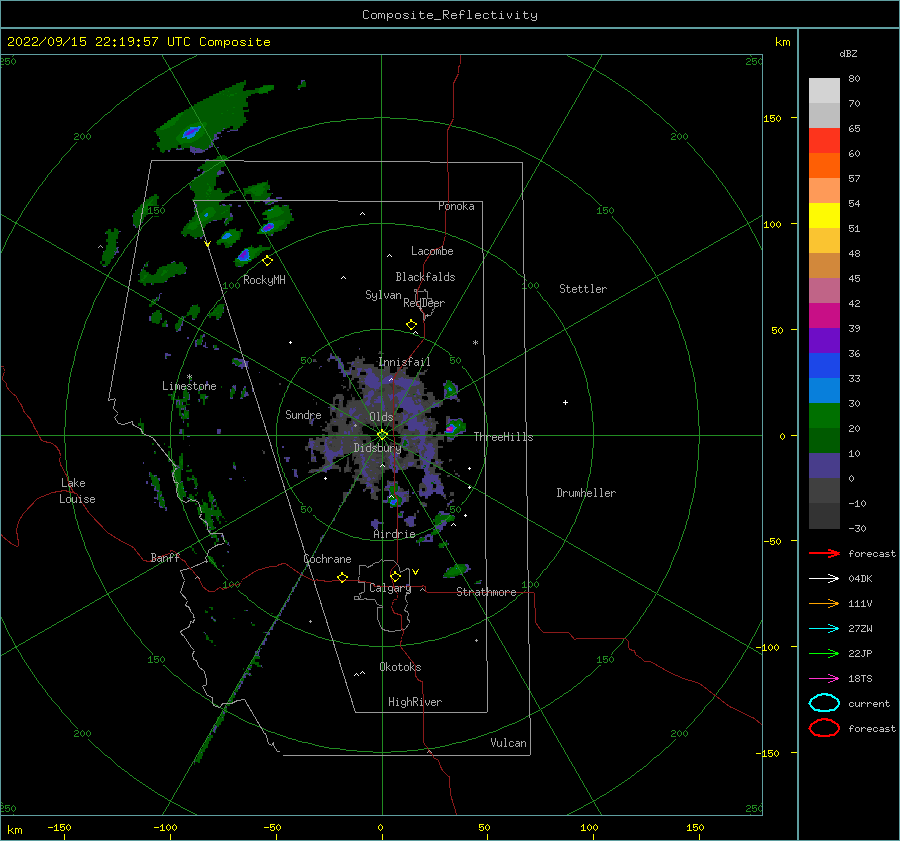Viewport: 900px width, 841px height.
Task: Click the 65 dBZ red color swatch
Action: (x=824, y=141)
